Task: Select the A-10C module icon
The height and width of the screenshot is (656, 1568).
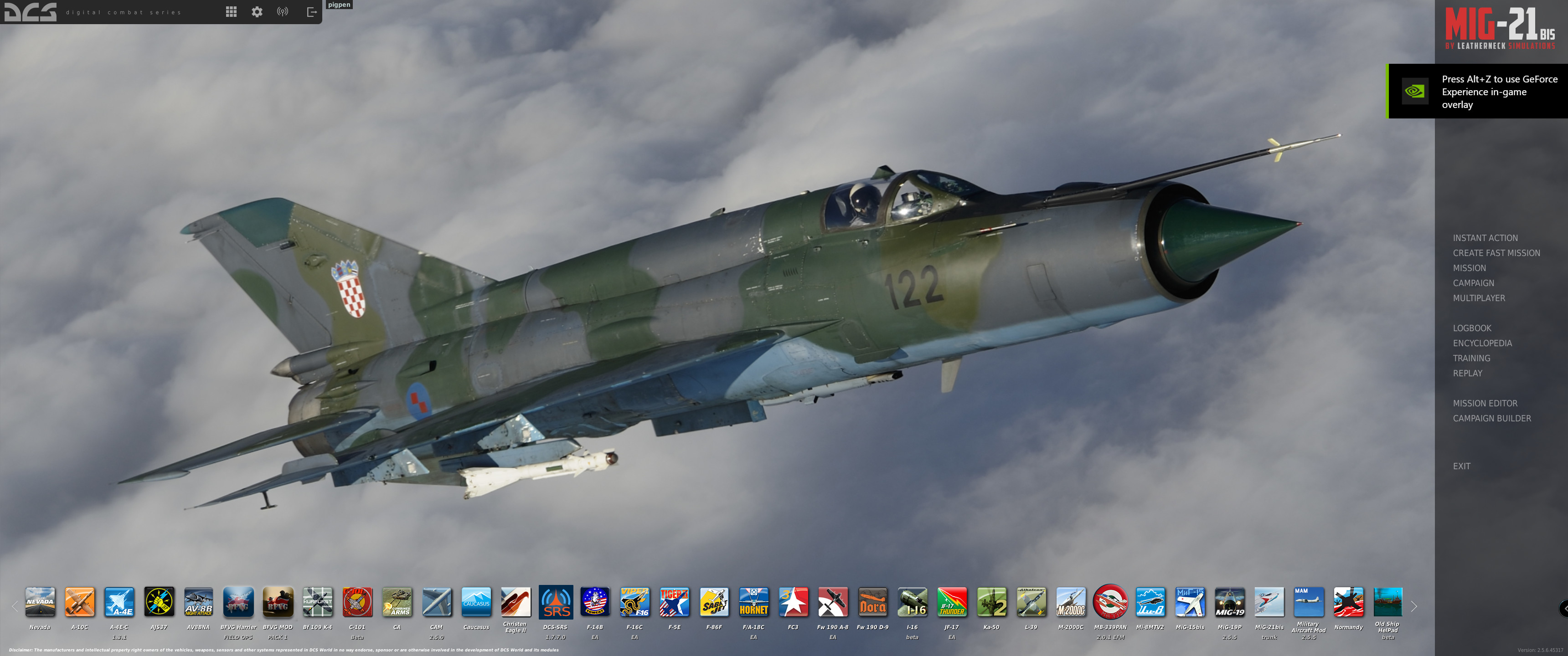Action: point(80,602)
